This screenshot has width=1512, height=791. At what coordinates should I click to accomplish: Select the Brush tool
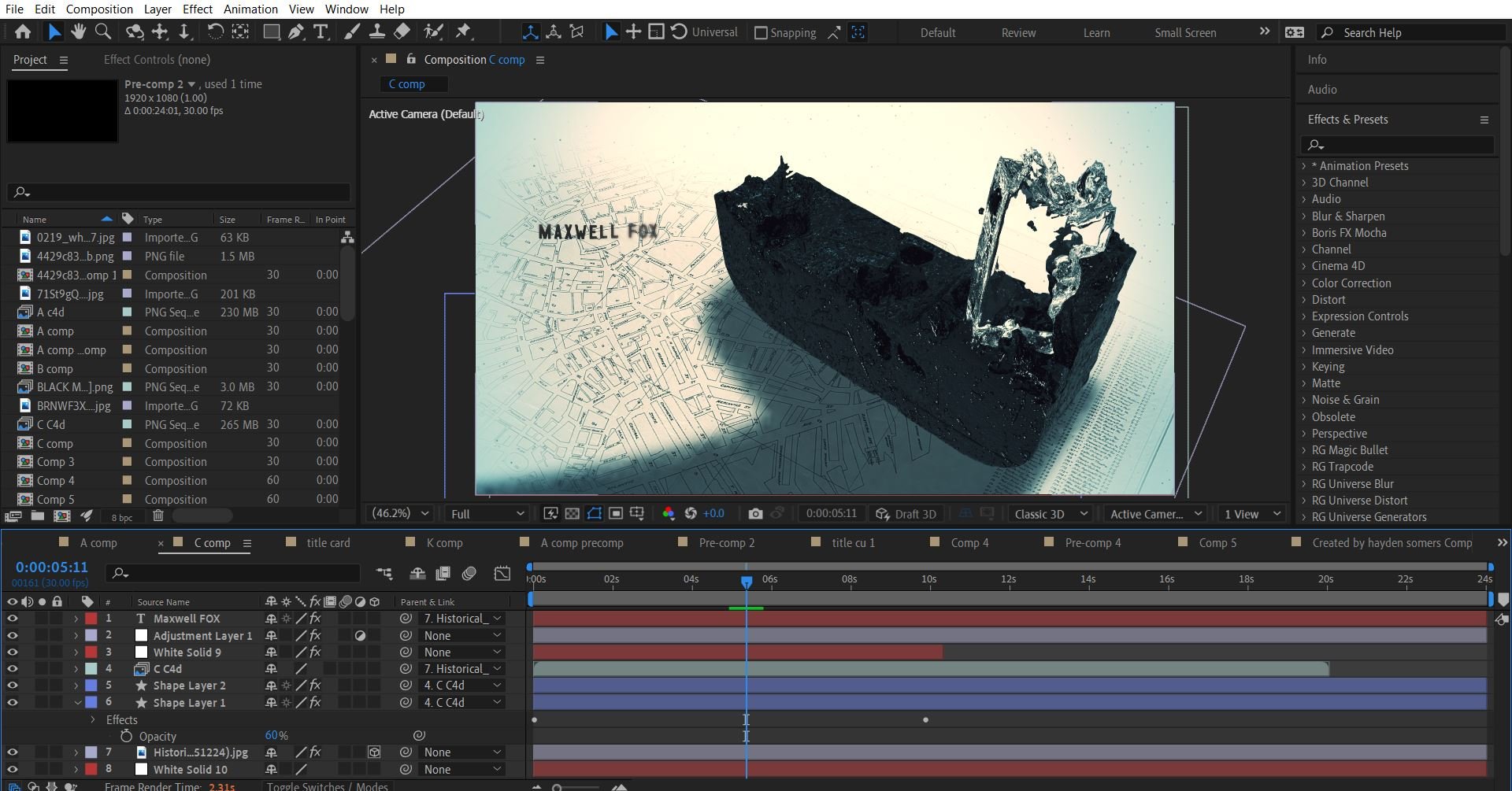[x=353, y=32]
